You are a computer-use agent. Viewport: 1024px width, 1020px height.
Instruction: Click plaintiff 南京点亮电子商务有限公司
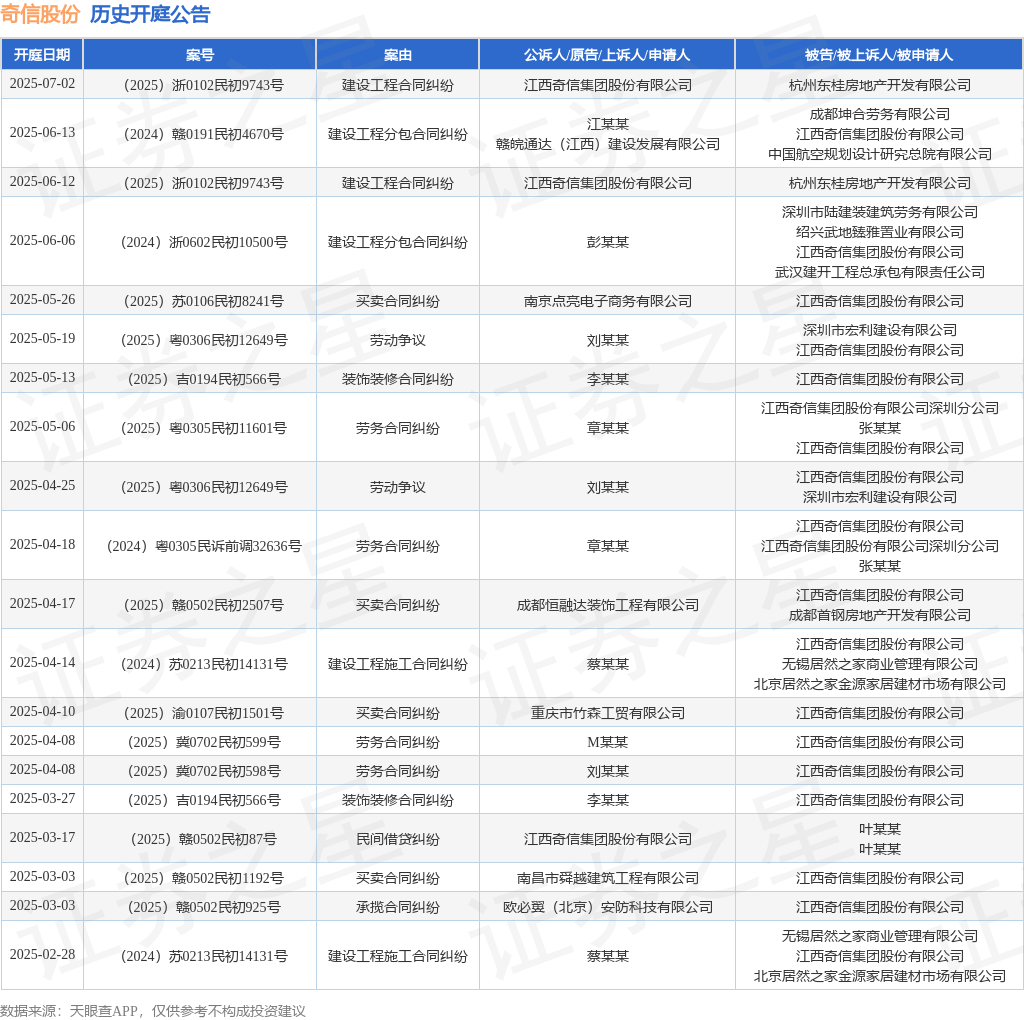tap(607, 300)
